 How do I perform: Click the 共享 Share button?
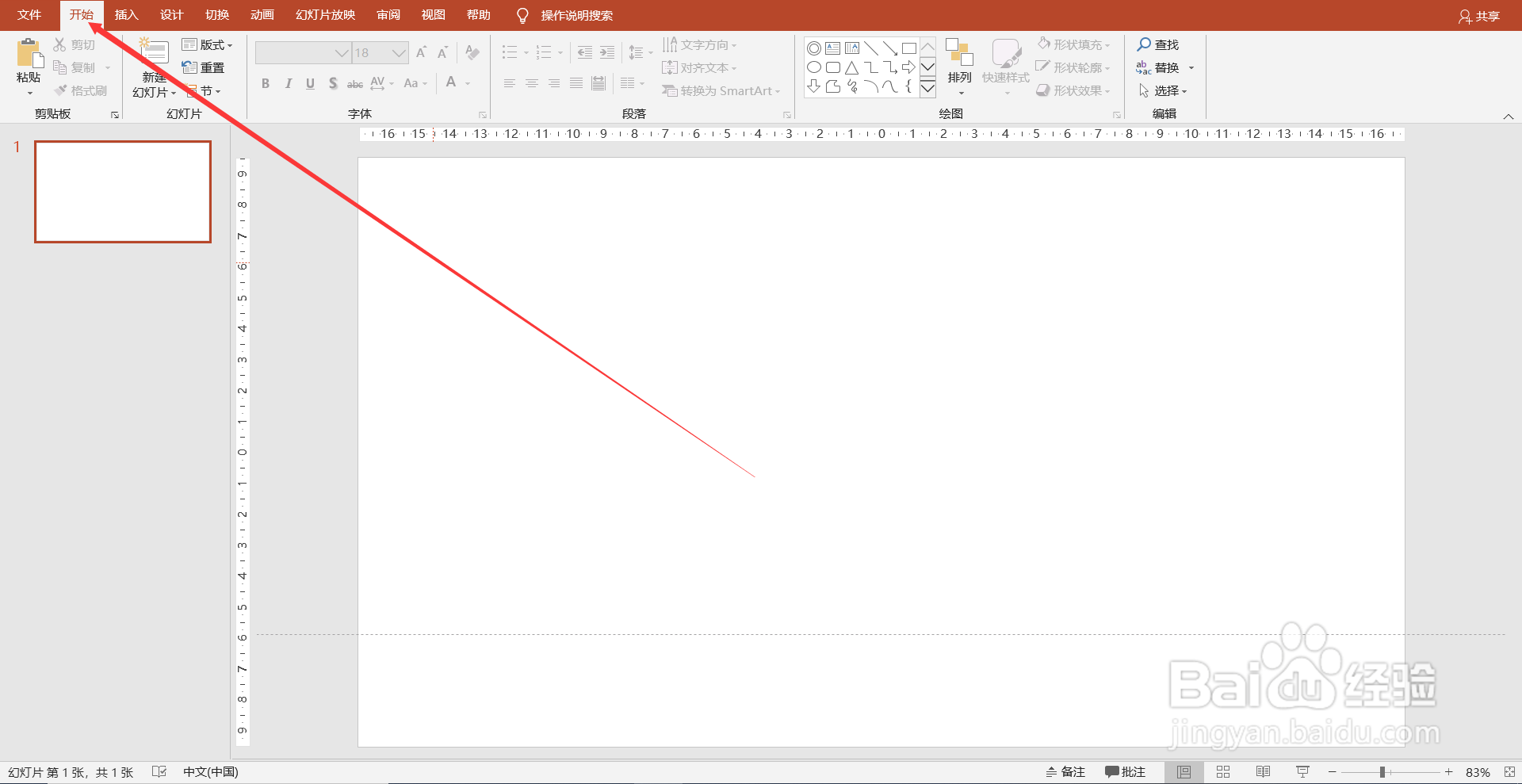(1479, 16)
